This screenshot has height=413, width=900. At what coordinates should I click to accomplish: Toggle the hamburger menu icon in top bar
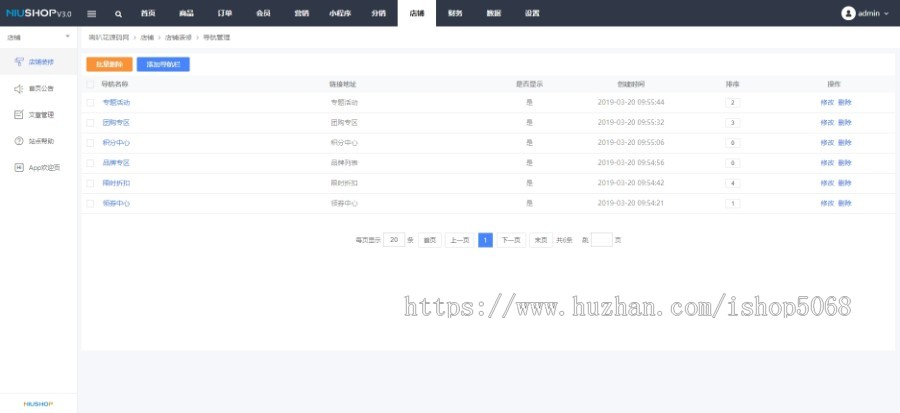91,14
